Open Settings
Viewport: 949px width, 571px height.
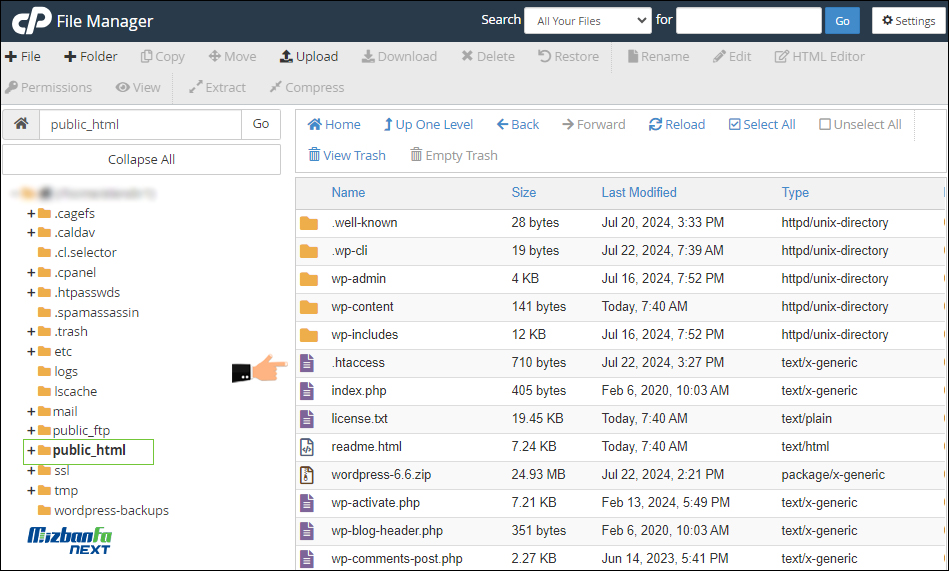[908, 21]
